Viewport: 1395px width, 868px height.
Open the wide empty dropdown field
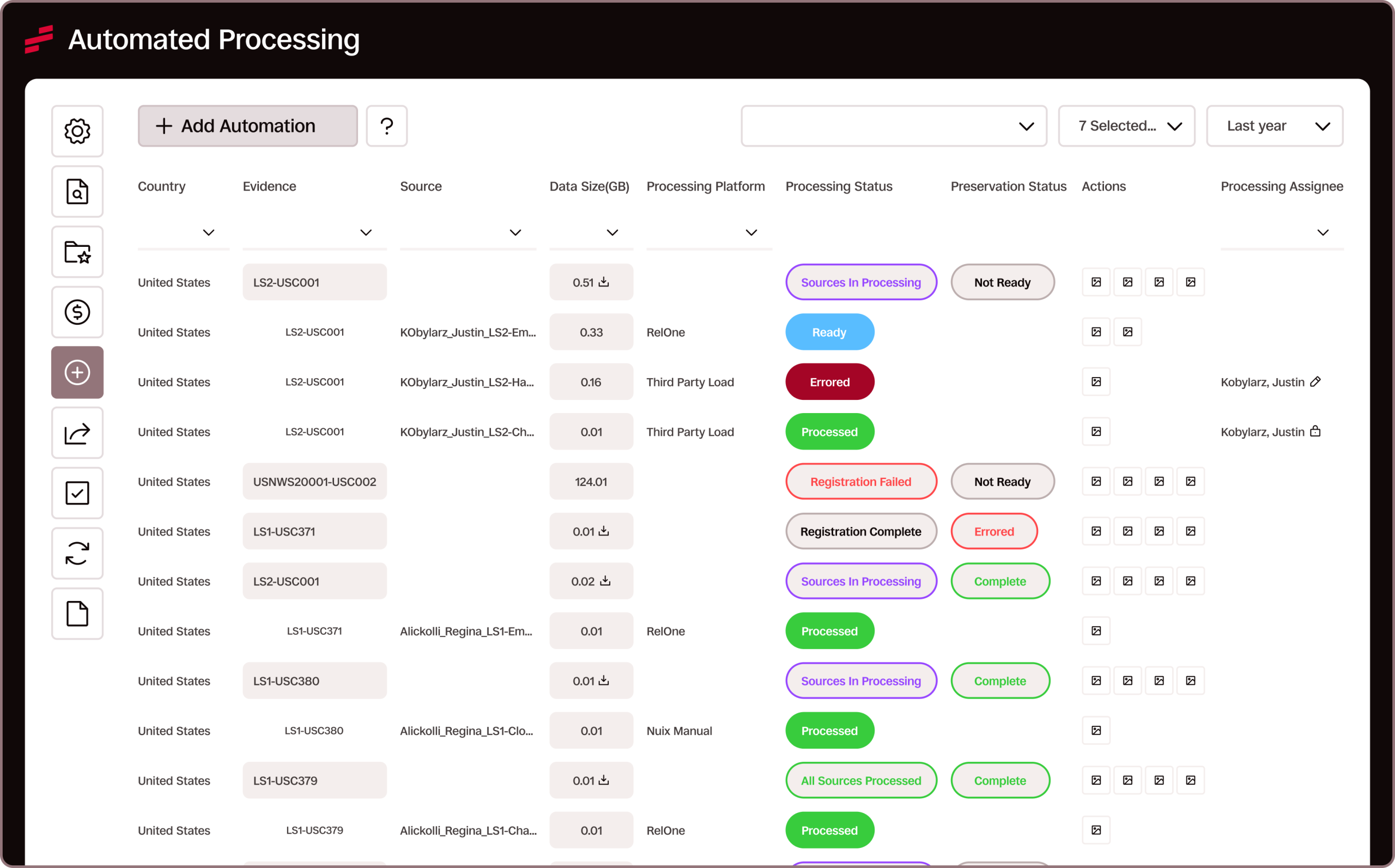coord(893,126)
